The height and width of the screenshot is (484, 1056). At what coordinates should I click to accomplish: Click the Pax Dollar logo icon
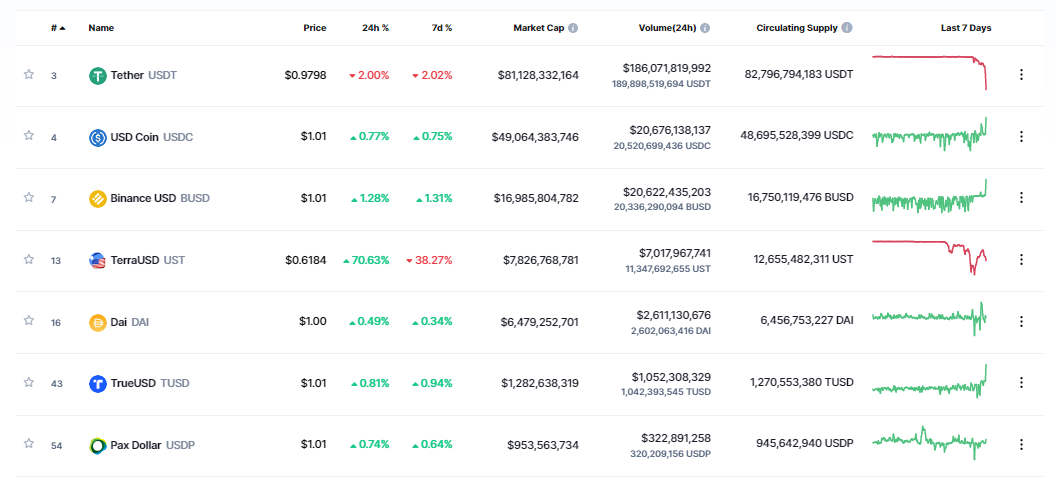coord(98,446)
